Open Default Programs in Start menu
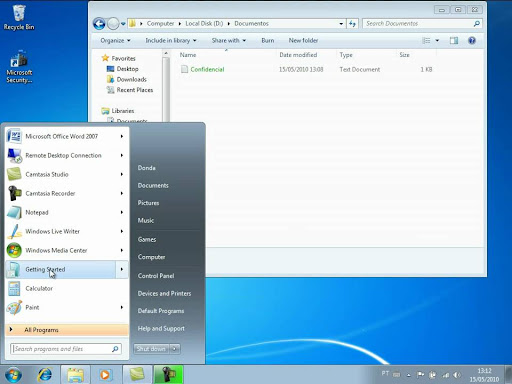The height and width of the screenshot is (384, 512). click(161, 311)
